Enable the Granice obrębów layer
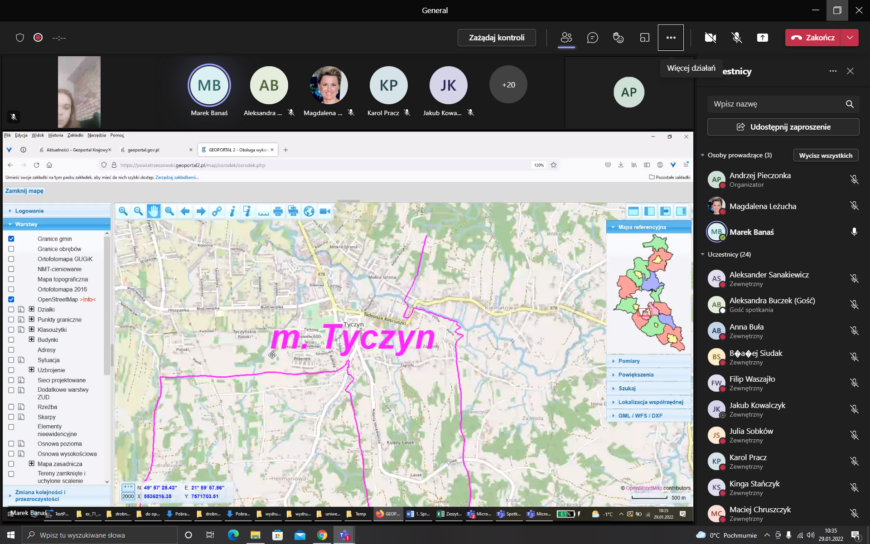This screenshot has height=544, width=870. 11,249
